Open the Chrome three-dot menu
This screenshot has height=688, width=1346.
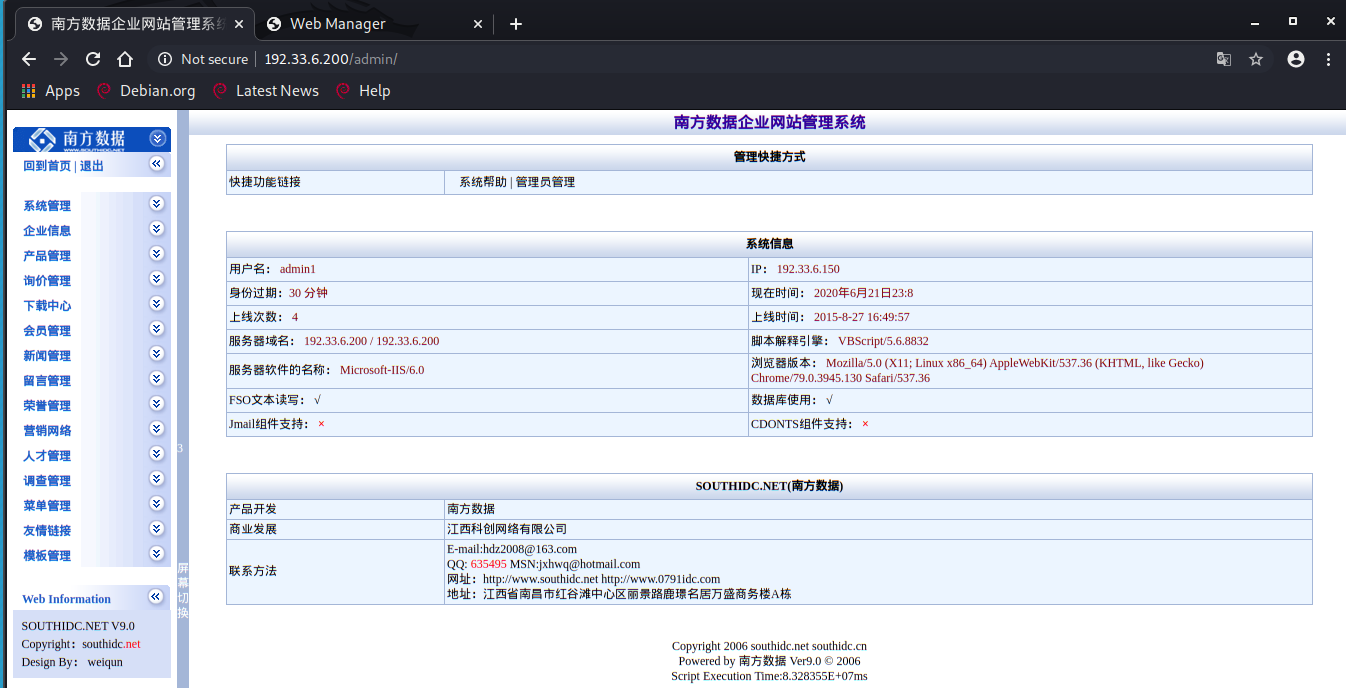(1329, 59)
